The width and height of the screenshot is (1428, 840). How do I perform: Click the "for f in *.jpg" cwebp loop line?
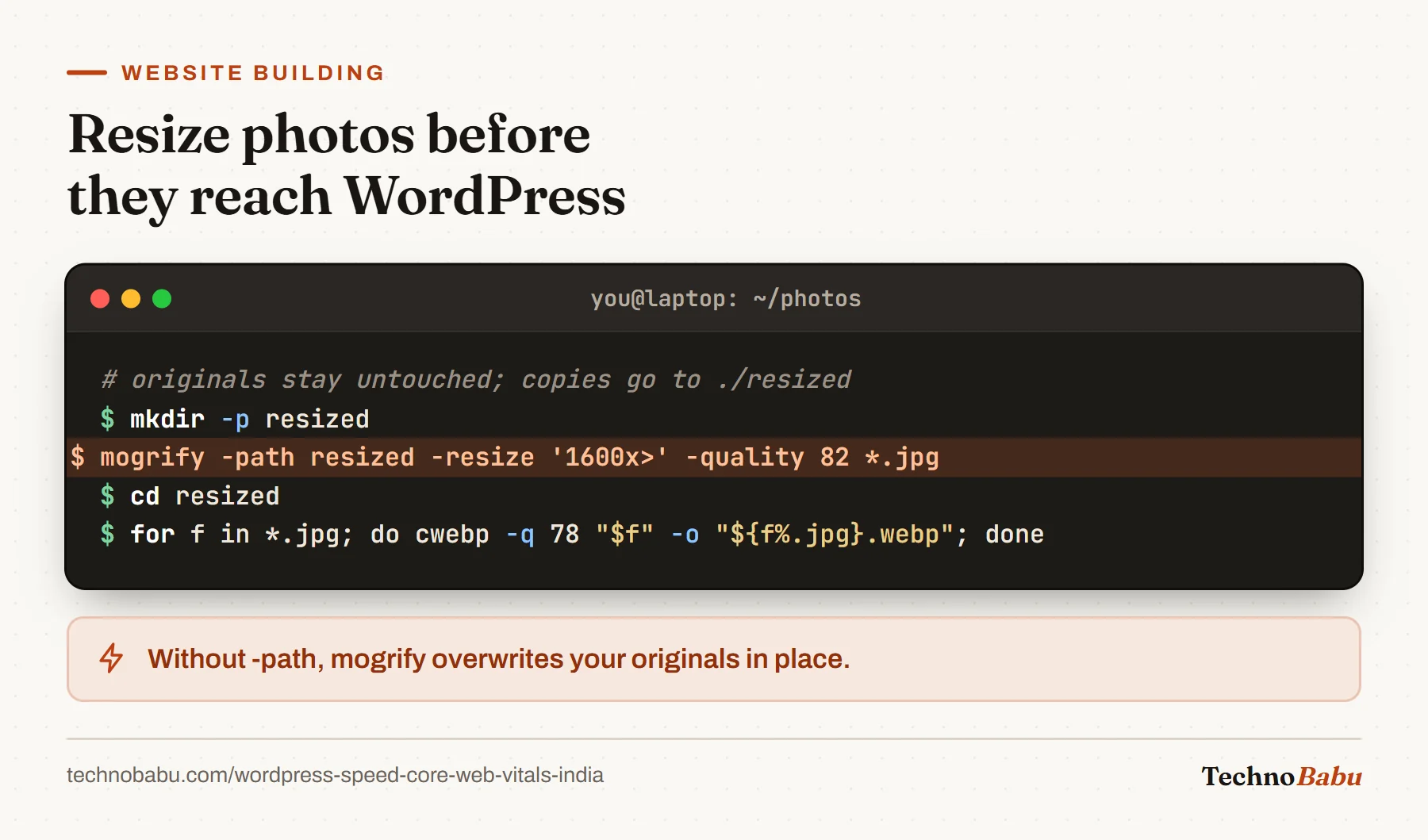click(572, 535)
